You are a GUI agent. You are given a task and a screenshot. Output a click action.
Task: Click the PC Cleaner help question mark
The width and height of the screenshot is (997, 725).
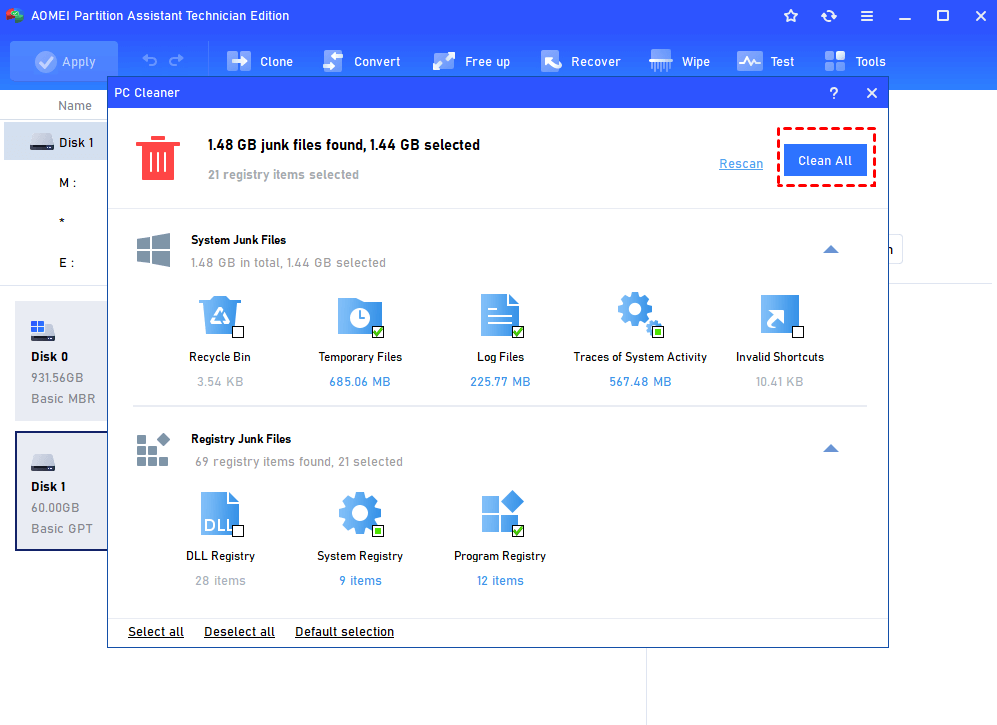click(x=834, y=93)
